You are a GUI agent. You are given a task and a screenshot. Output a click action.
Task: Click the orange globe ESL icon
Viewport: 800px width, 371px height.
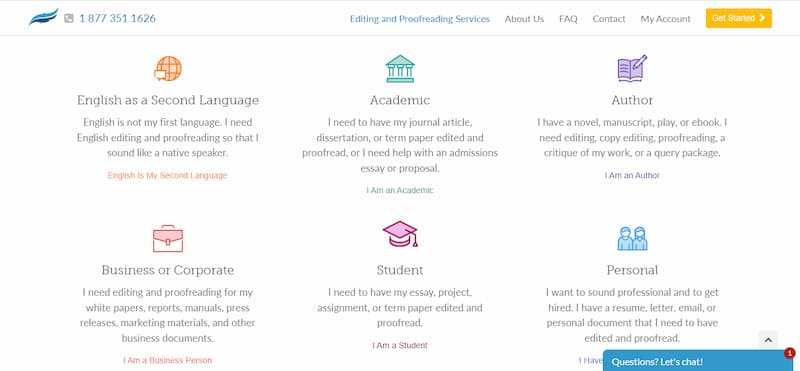(x=168, y=68)
